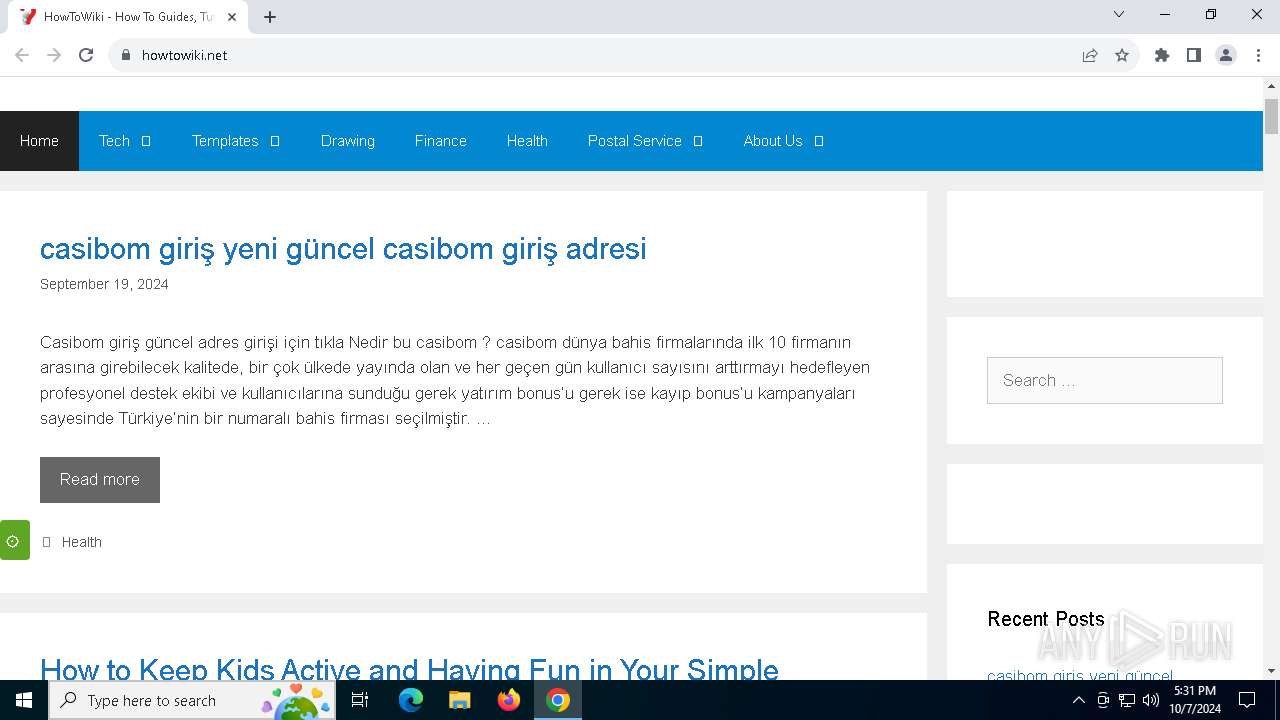Viewport: 1280px width, 720px height.
Task: Expand the Templates submenu arrow
Action: pos(275,141)
